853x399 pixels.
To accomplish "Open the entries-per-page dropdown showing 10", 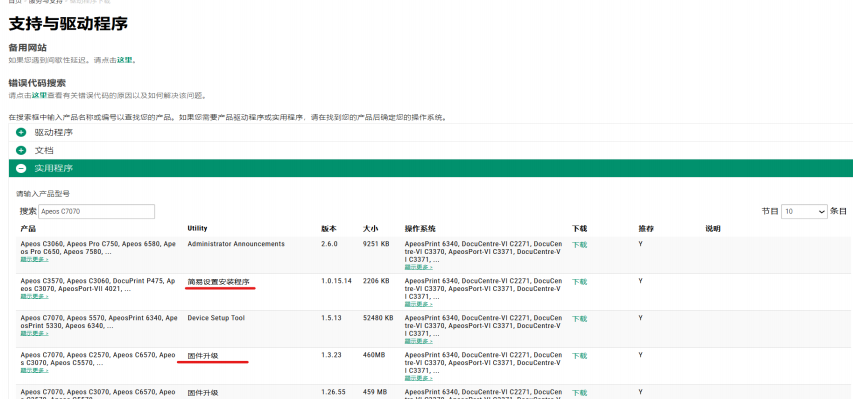I will (804, 211).
